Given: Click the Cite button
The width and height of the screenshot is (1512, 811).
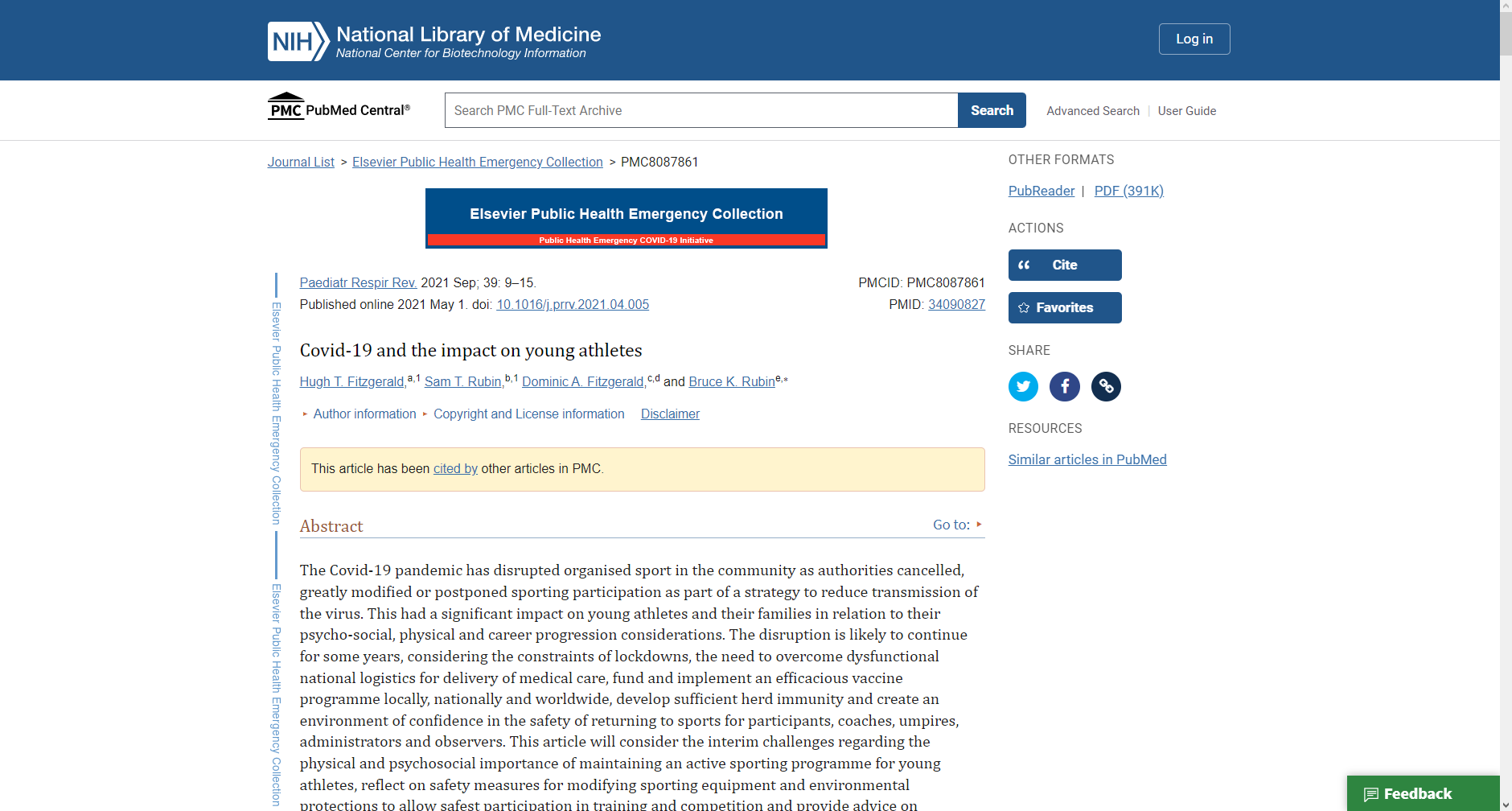Looking at the screenshot, I should tap(1064, 265).
